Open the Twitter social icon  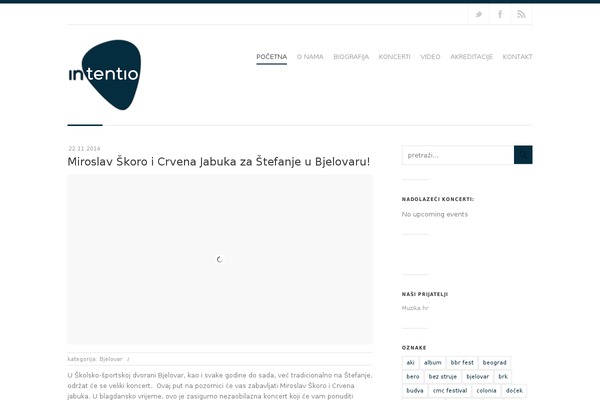click(x=478, y=15)
